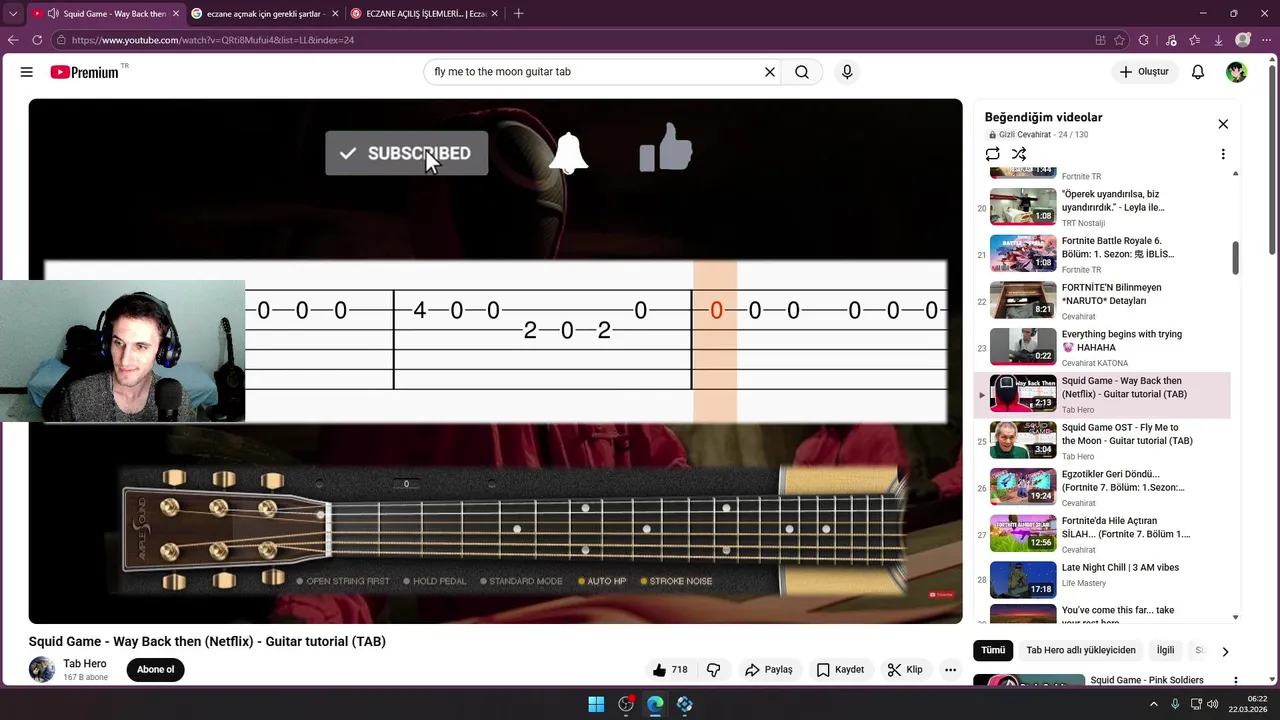The image size is (1280, 720).
Task: Open a new browser tab
Action: click(518, 14)
